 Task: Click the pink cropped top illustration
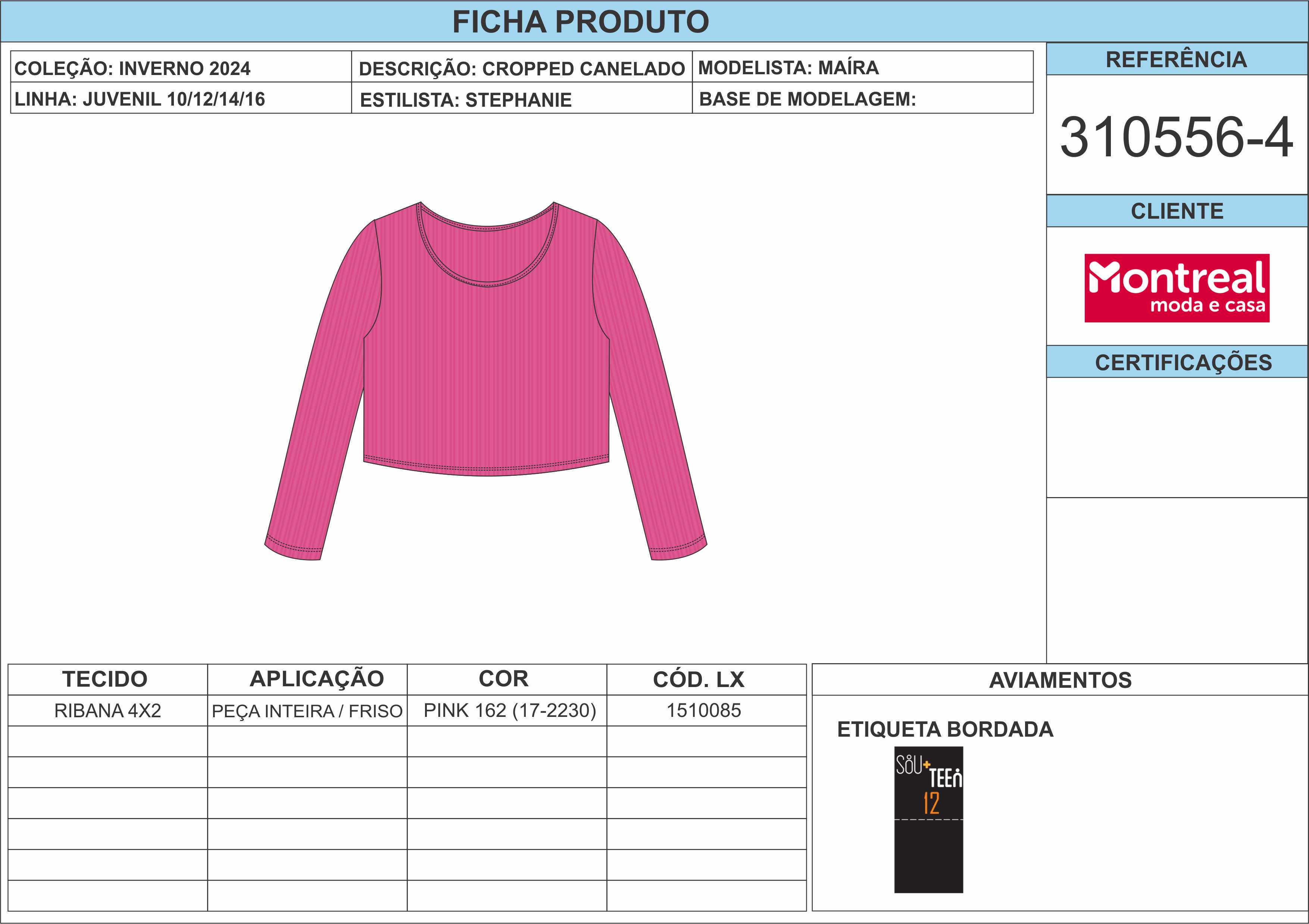coord(486,381)
